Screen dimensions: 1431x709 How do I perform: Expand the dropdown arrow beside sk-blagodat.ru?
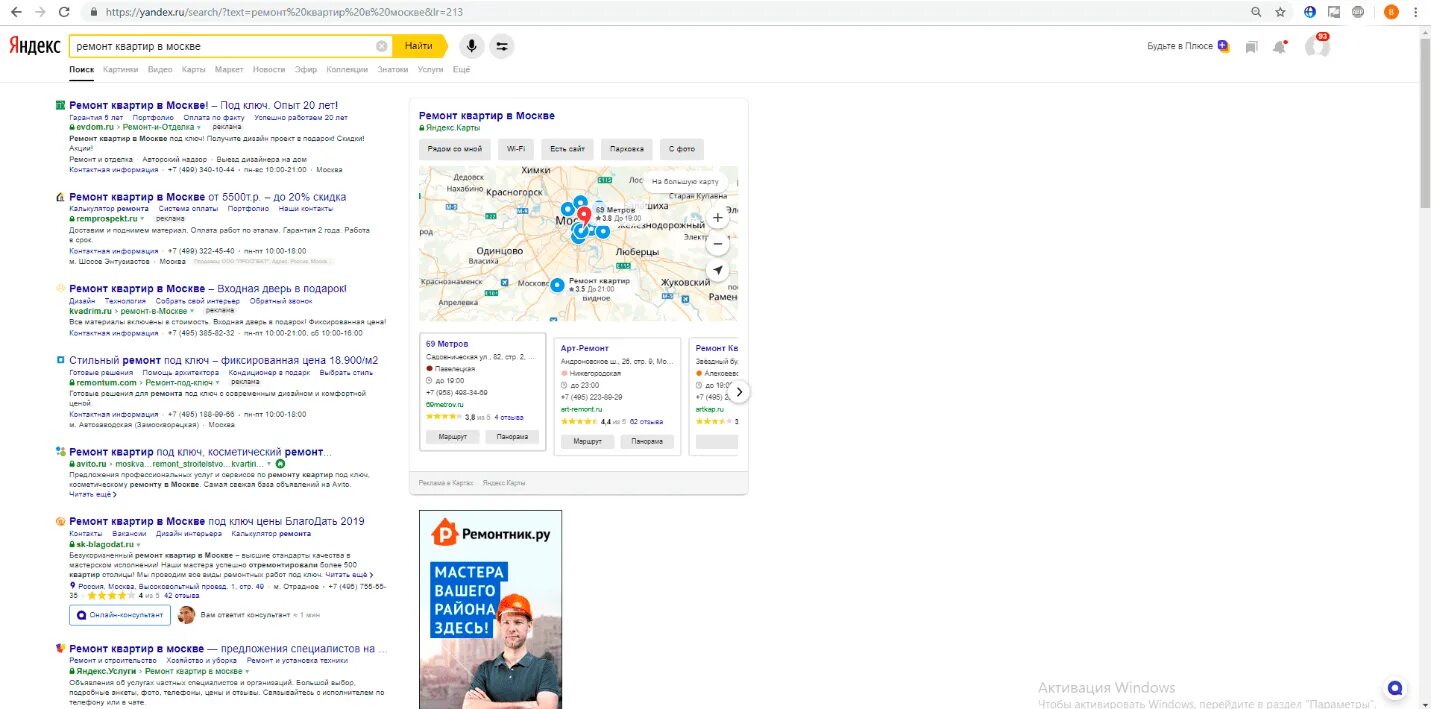138,544
